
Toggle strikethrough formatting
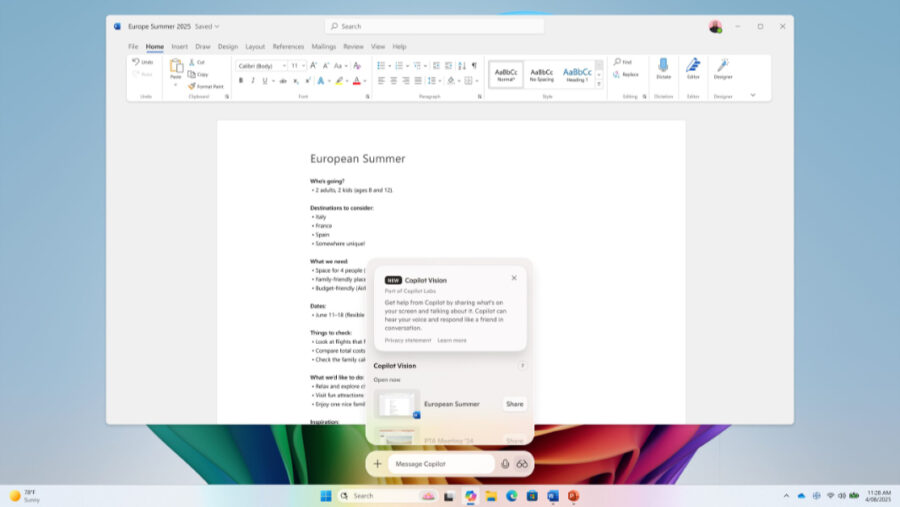pos(283,81)
